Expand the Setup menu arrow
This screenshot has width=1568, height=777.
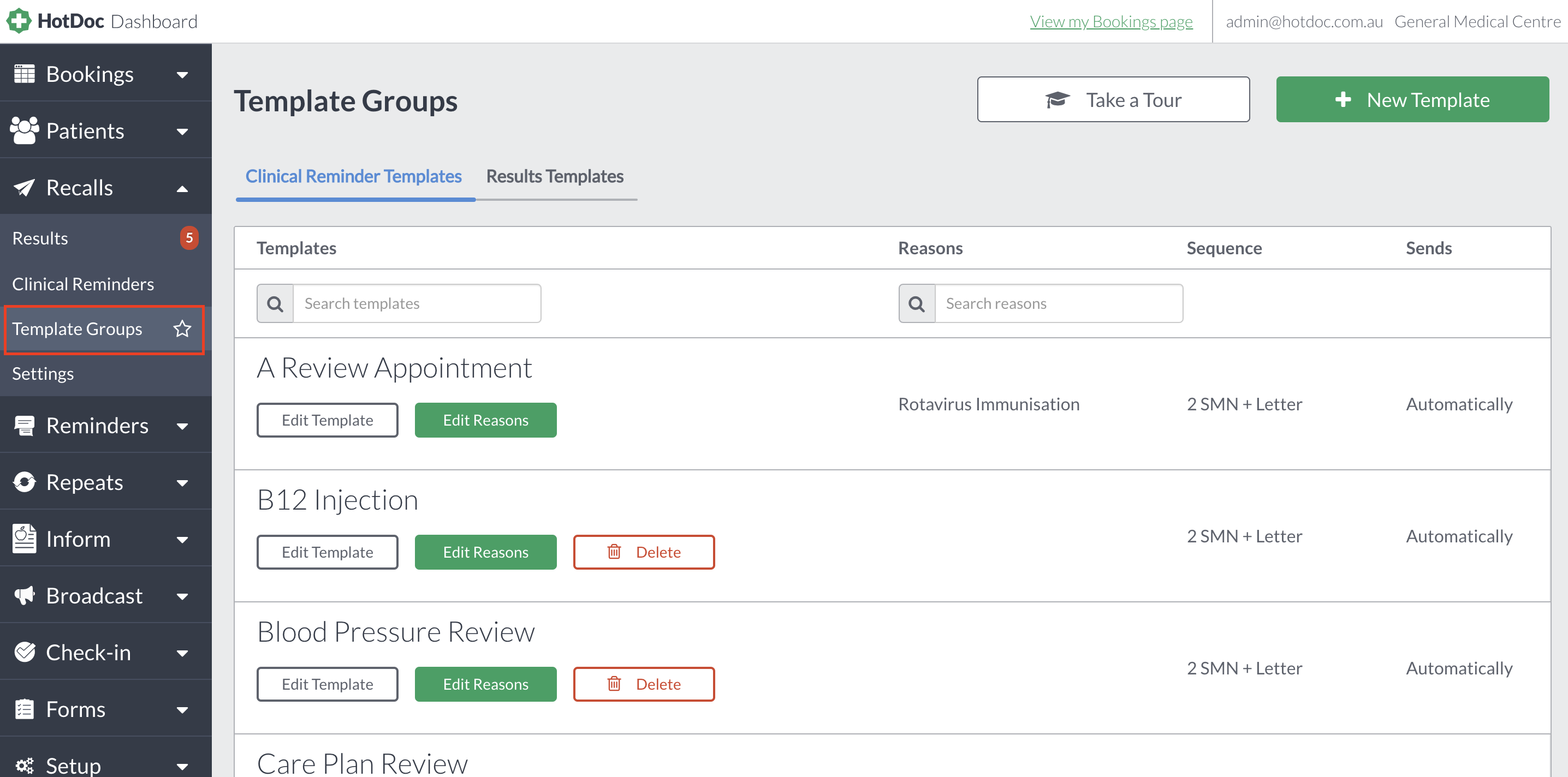(x=182, y=766)
